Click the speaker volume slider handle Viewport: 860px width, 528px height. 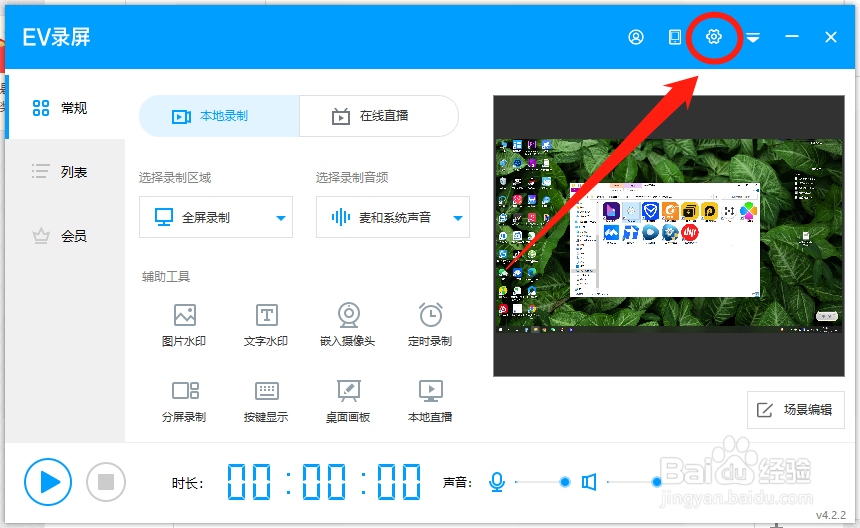[657, 482]
